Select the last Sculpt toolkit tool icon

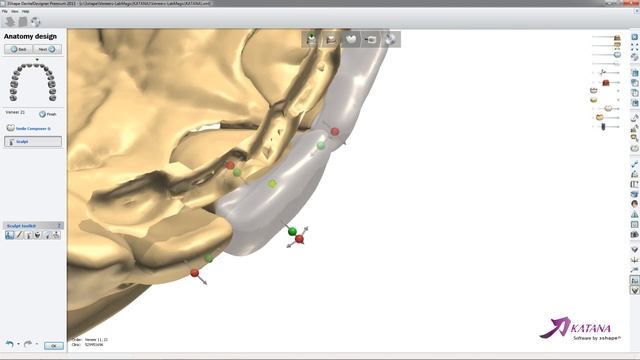point(56,235)
